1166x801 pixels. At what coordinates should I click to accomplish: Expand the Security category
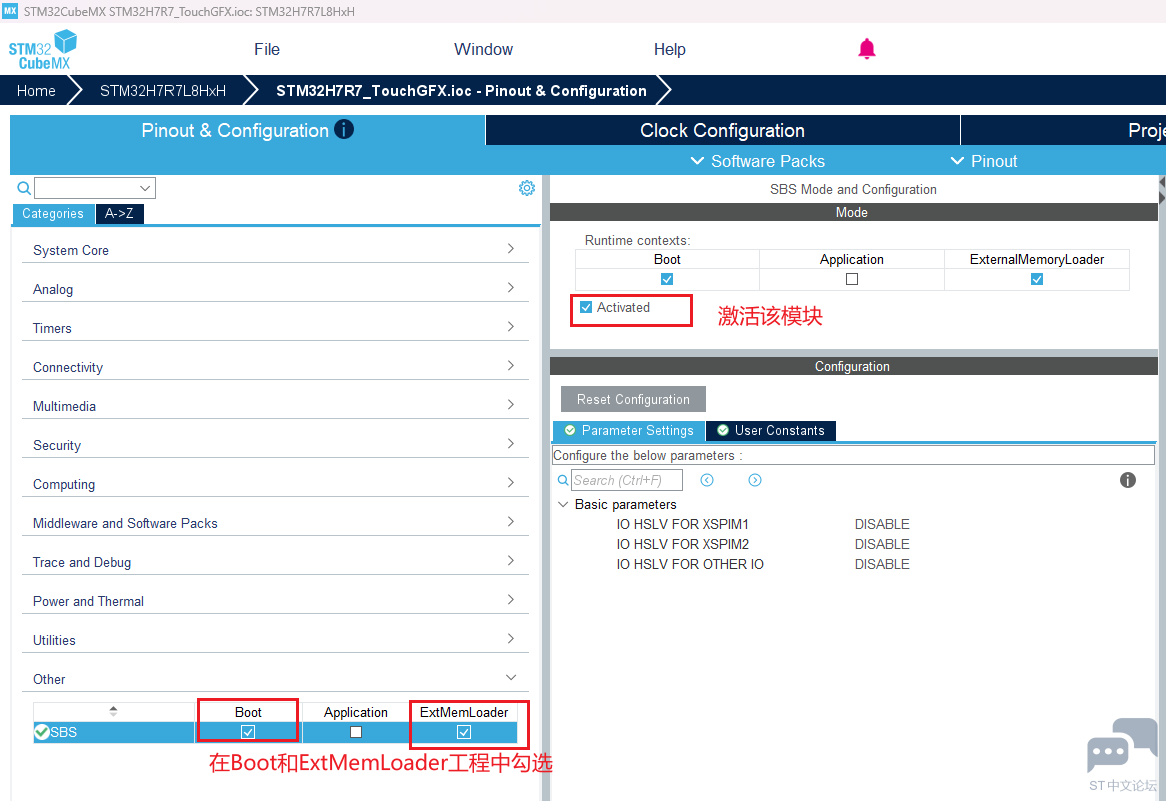275,445
